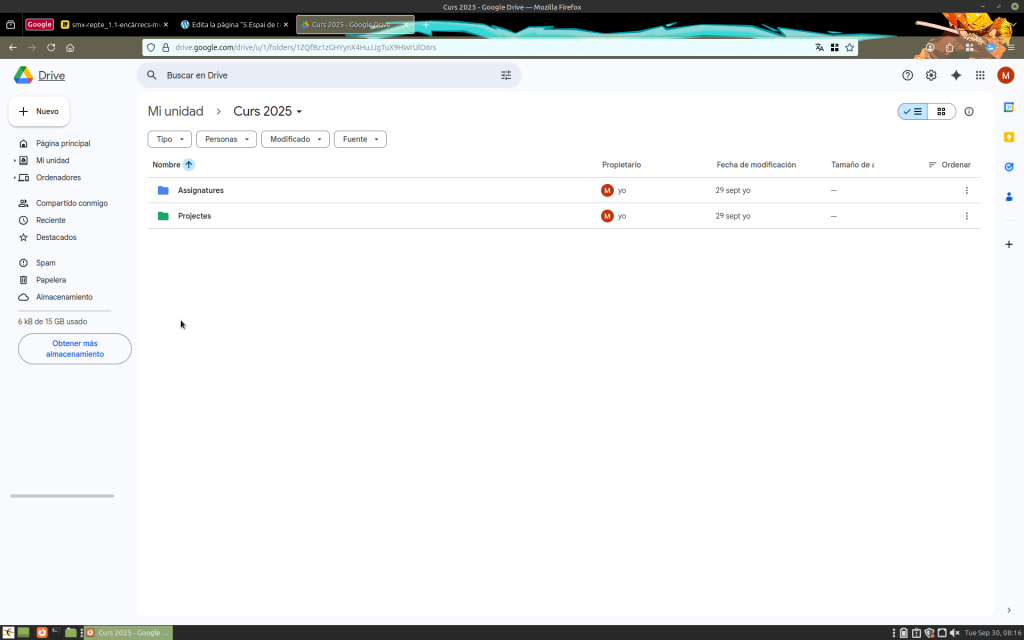1024x640 pixels.
Task: Switch to grid view layout
Action: pos(941,112)
